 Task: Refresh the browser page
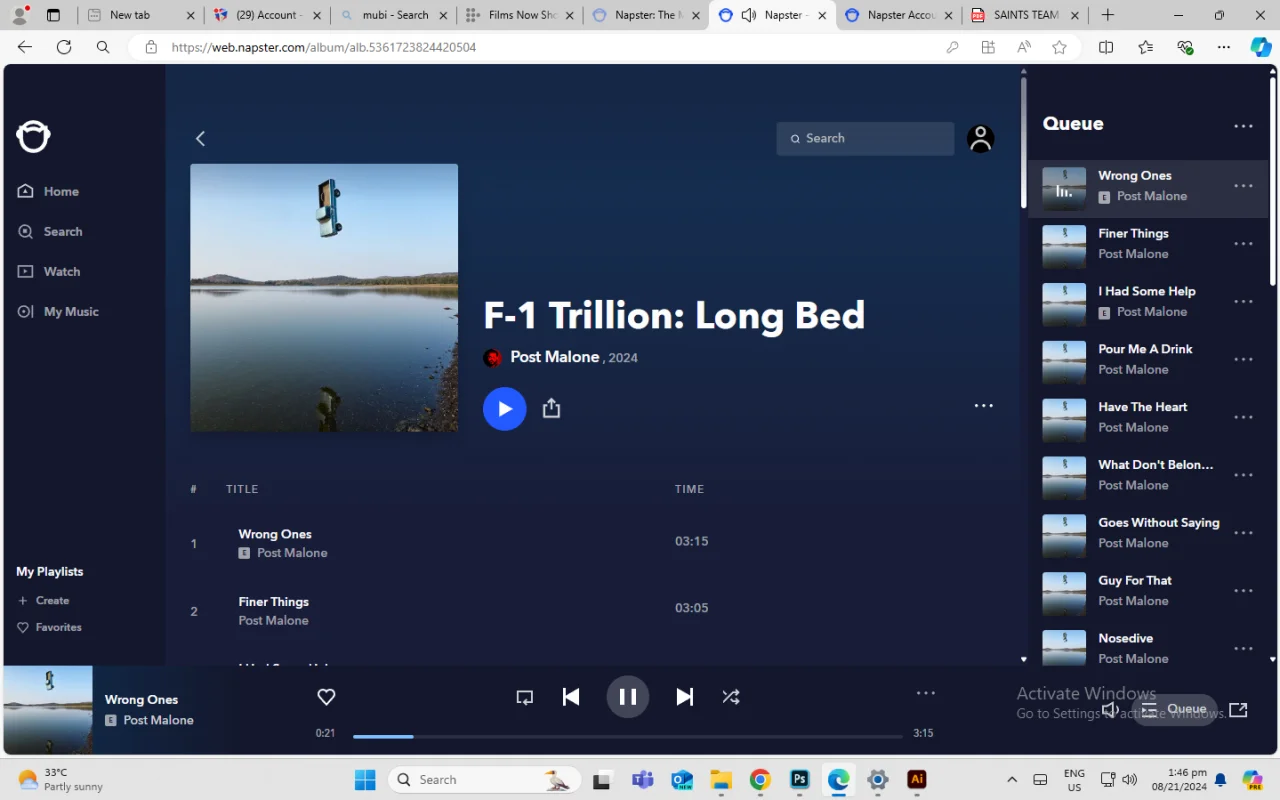(x=64, y=47)
